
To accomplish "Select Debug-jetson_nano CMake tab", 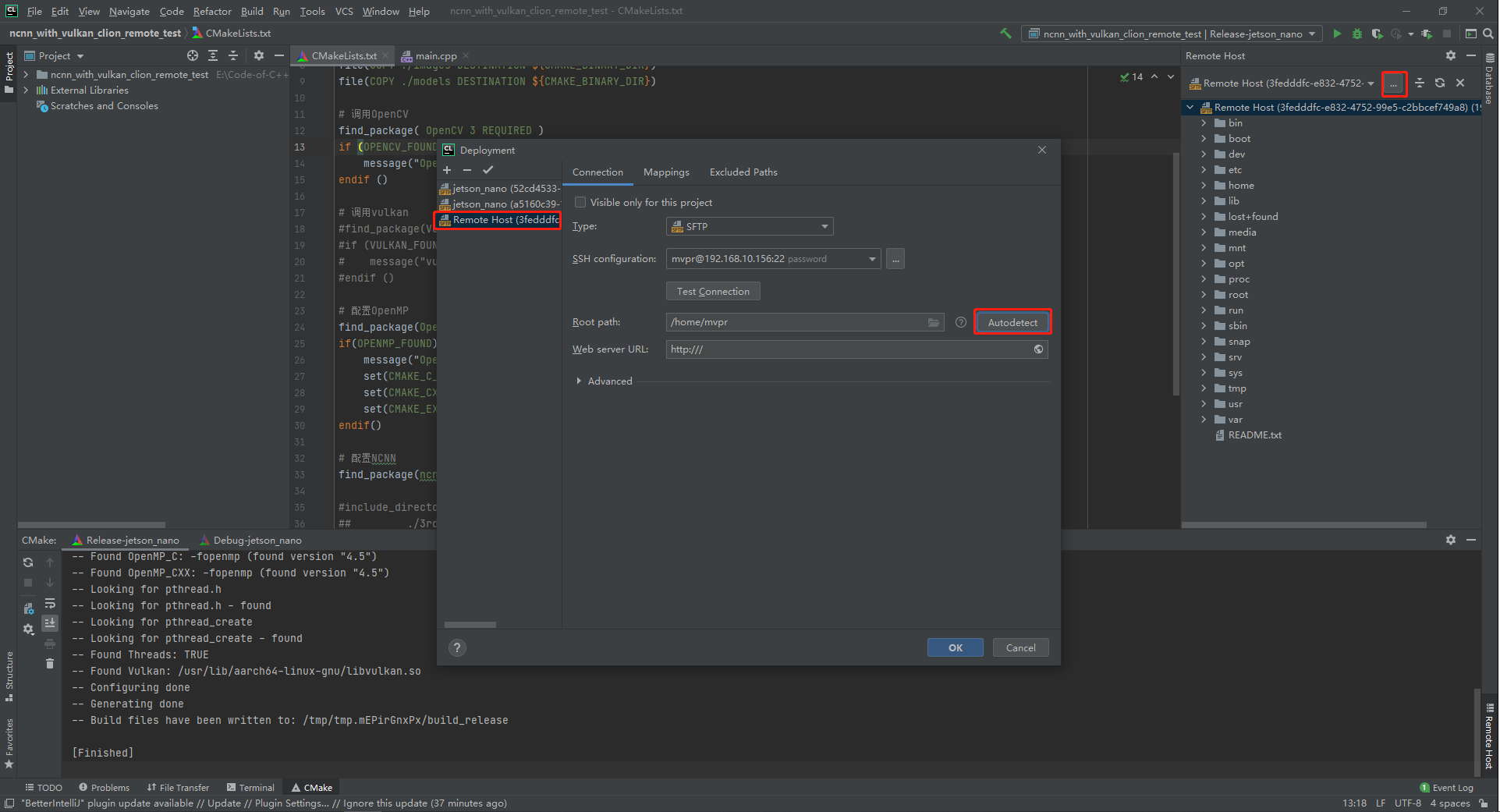I will point(250,540).
